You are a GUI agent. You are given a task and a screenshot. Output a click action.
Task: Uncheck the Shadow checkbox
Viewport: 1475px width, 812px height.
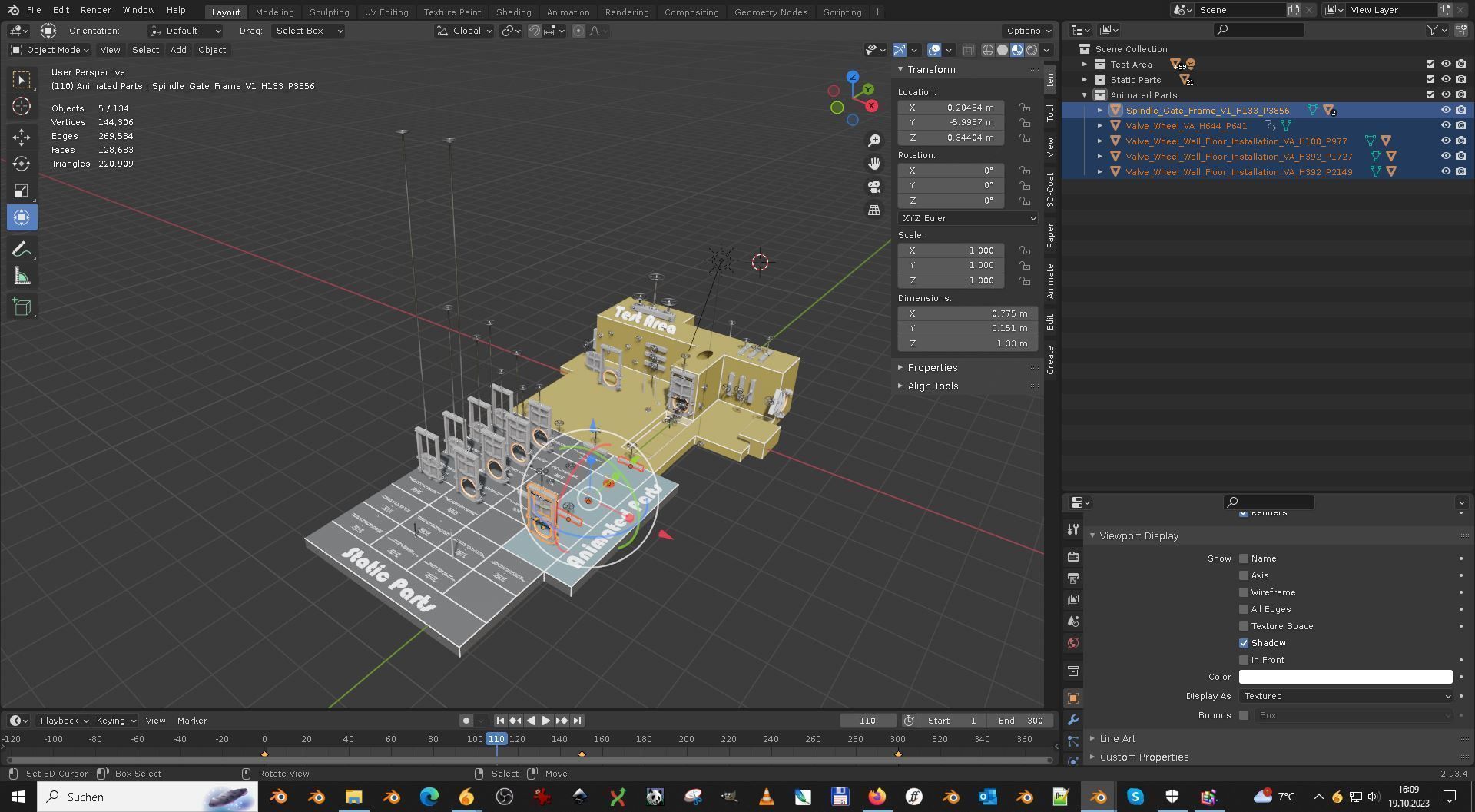(1244, 643)
